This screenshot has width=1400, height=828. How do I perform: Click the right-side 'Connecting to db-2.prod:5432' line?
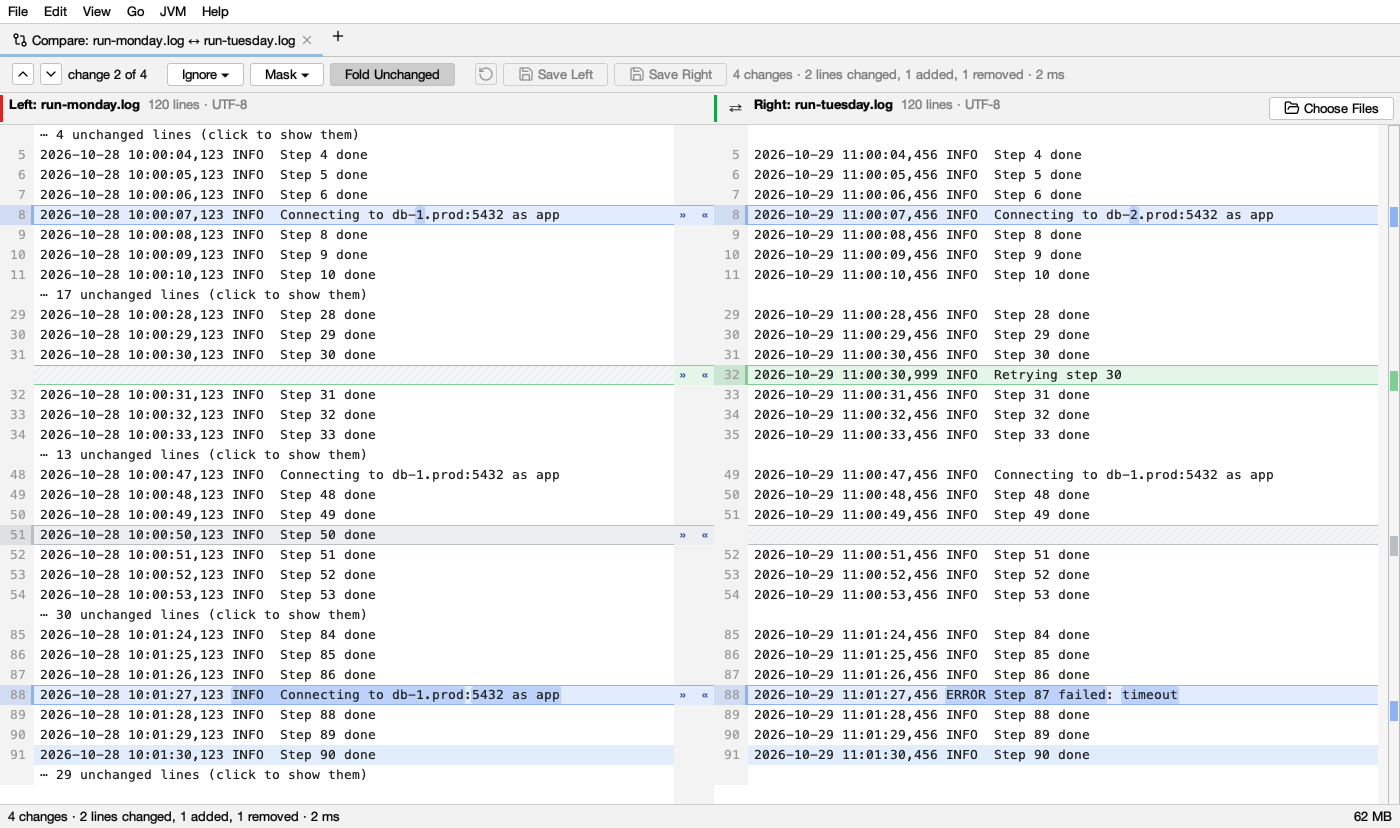pos(1061,215)
